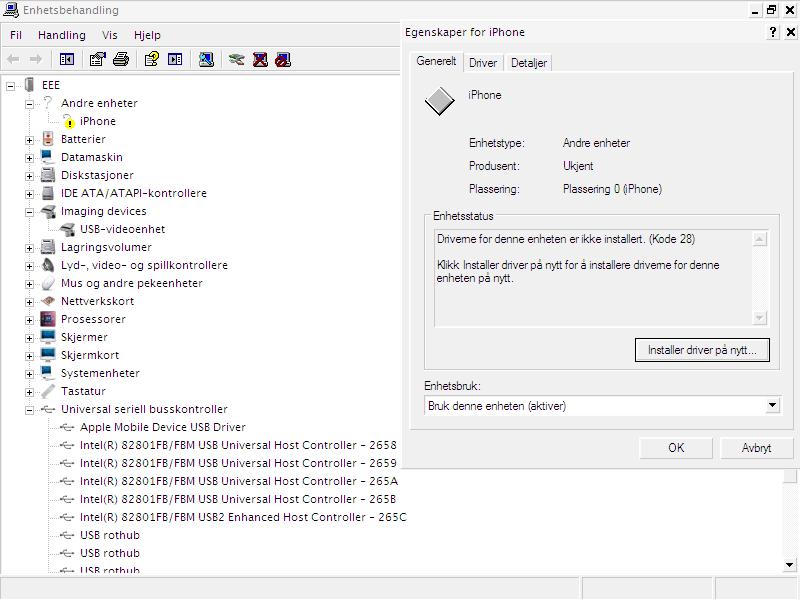Click the Prosessorer chip icon
Screen dimensions: 800x600
coord(48,319)
